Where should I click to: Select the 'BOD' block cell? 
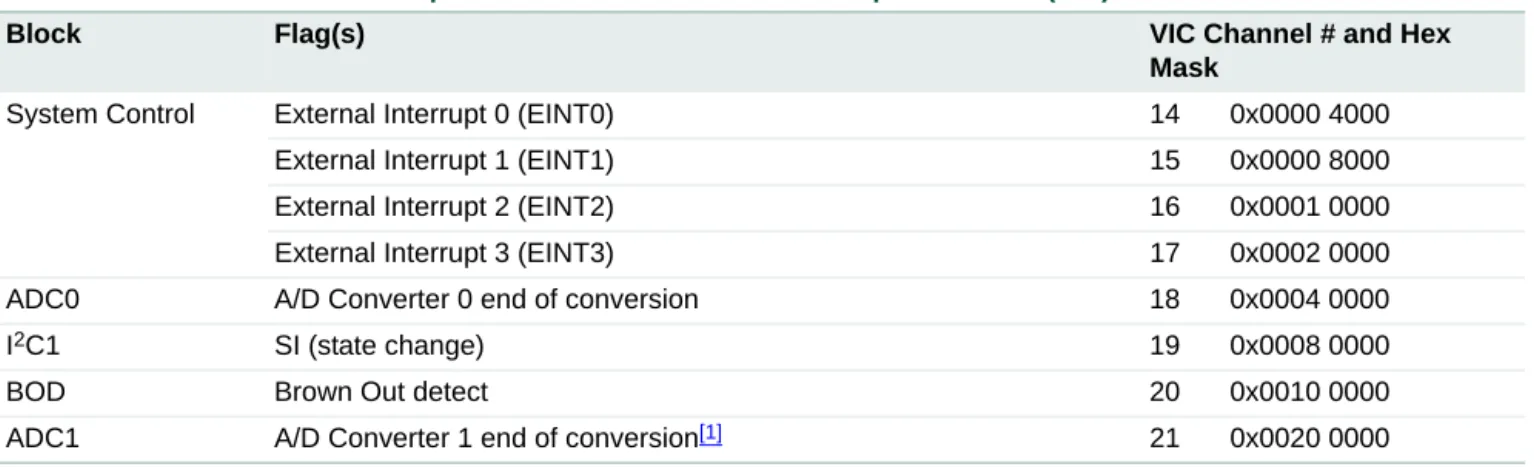coord(34,391)
